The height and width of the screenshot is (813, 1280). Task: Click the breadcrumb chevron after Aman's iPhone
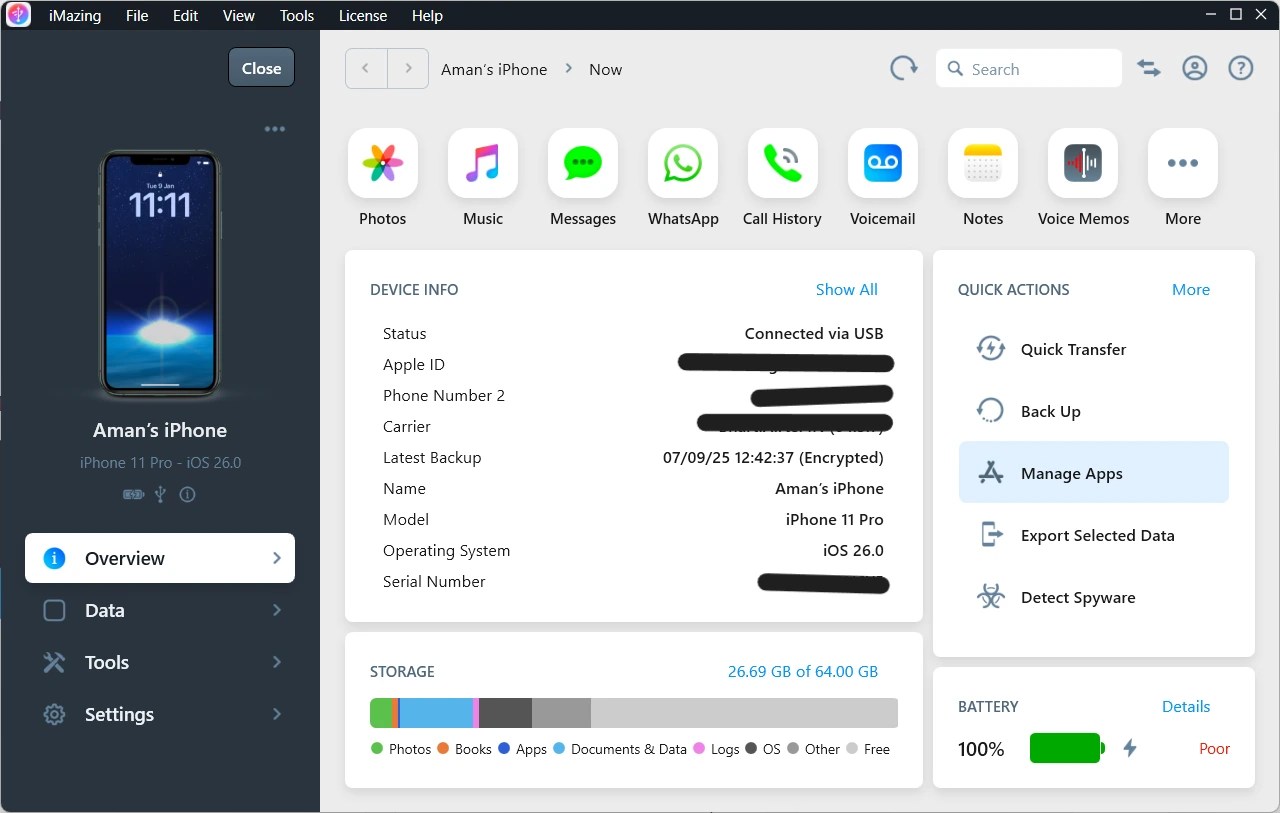(568, 68)
